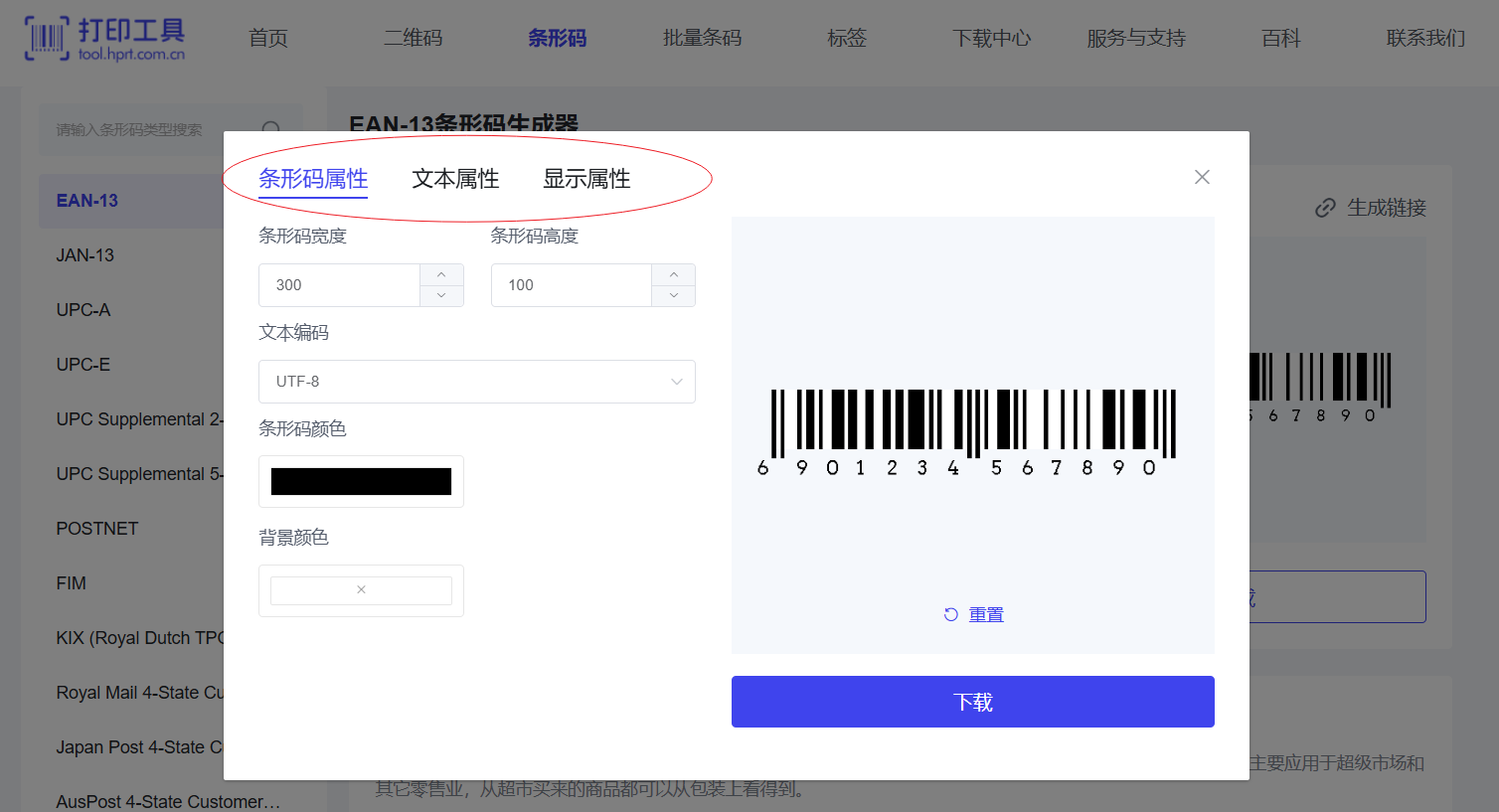Open 二维码 in top navigation
1499x812 pixels.
tap(414, 39)
